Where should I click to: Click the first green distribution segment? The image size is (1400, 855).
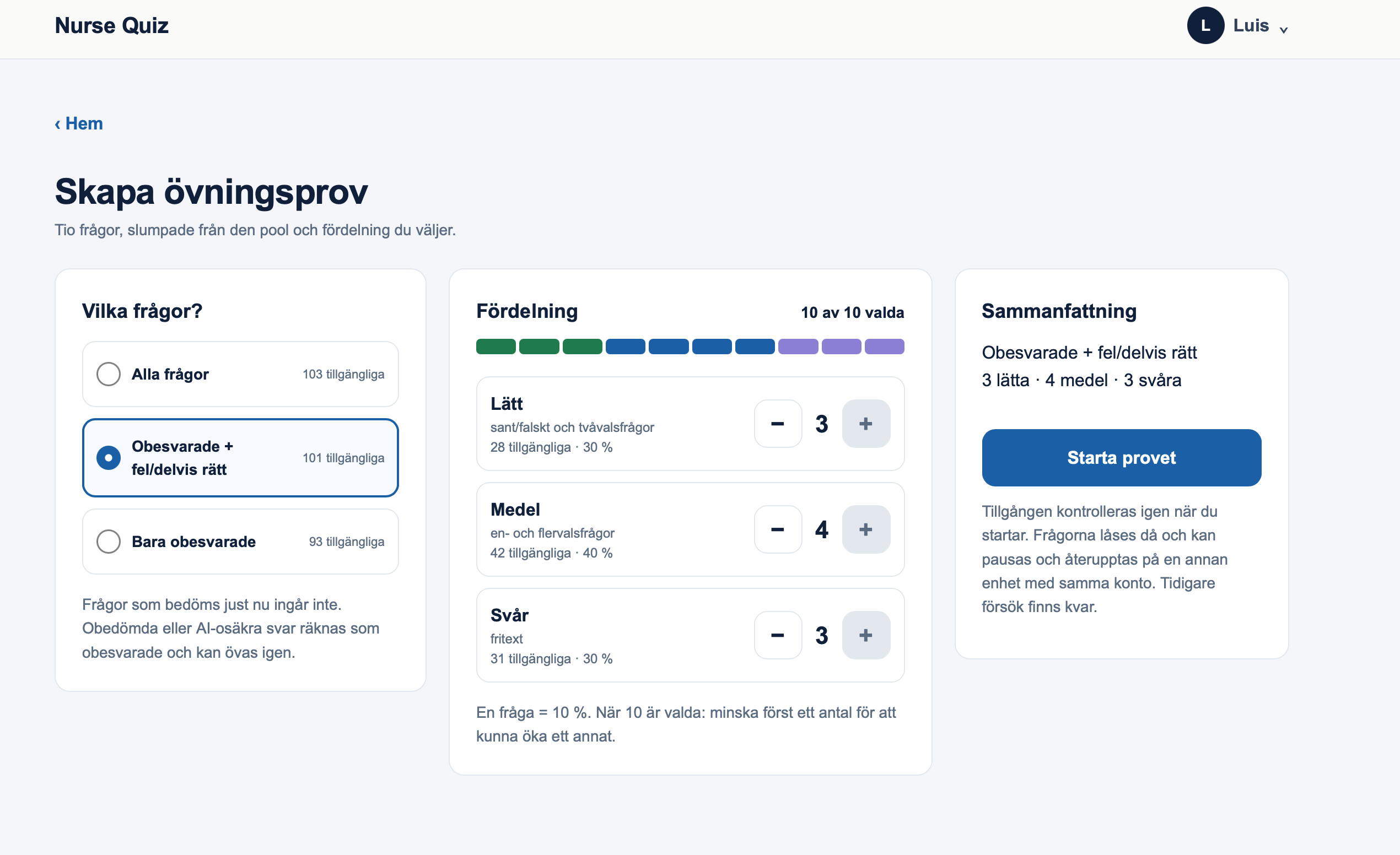pos(496,347)
